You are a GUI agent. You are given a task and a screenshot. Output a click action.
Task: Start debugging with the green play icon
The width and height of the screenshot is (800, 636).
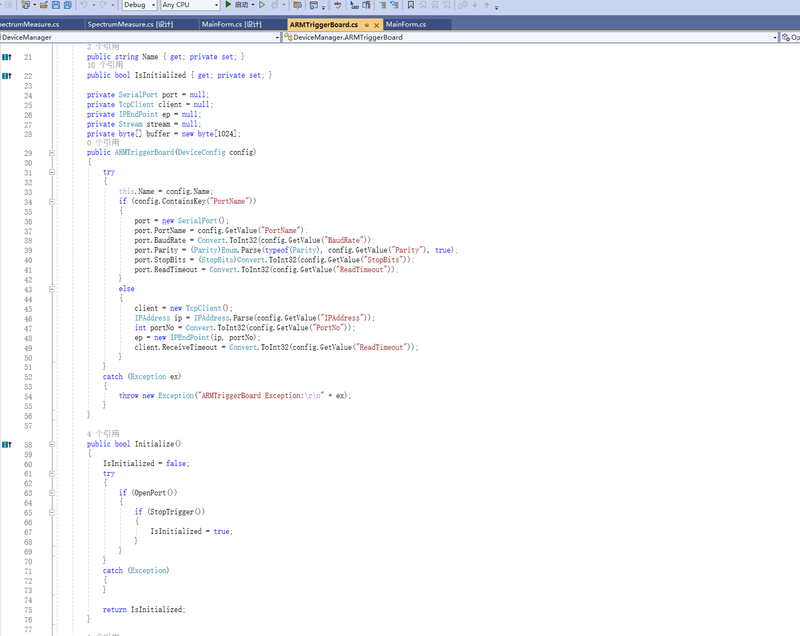coord(228,5)
